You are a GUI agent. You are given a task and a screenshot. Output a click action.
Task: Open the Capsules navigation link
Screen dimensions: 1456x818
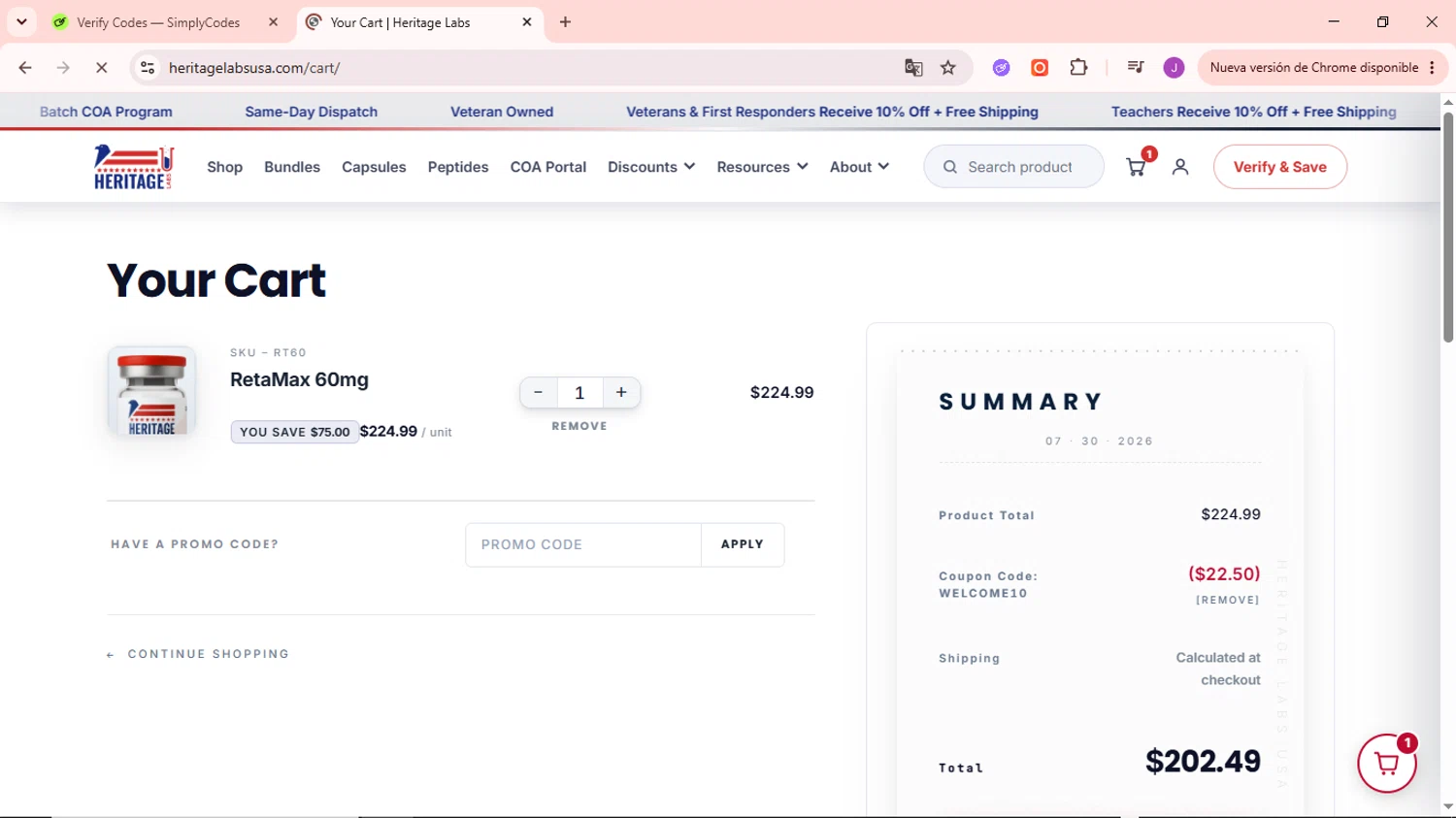point(374,167)
